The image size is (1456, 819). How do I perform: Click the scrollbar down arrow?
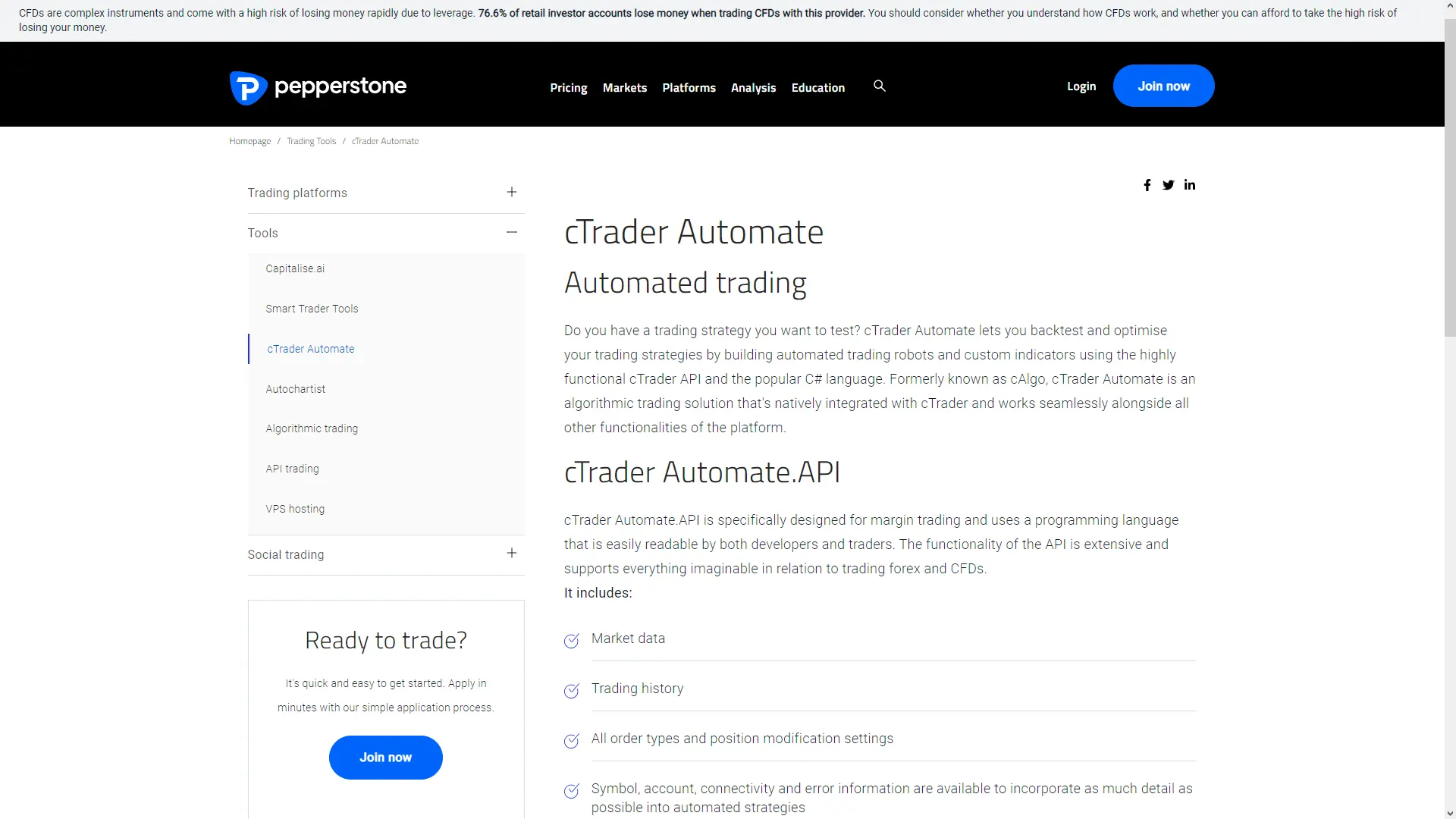(1450, 813)
